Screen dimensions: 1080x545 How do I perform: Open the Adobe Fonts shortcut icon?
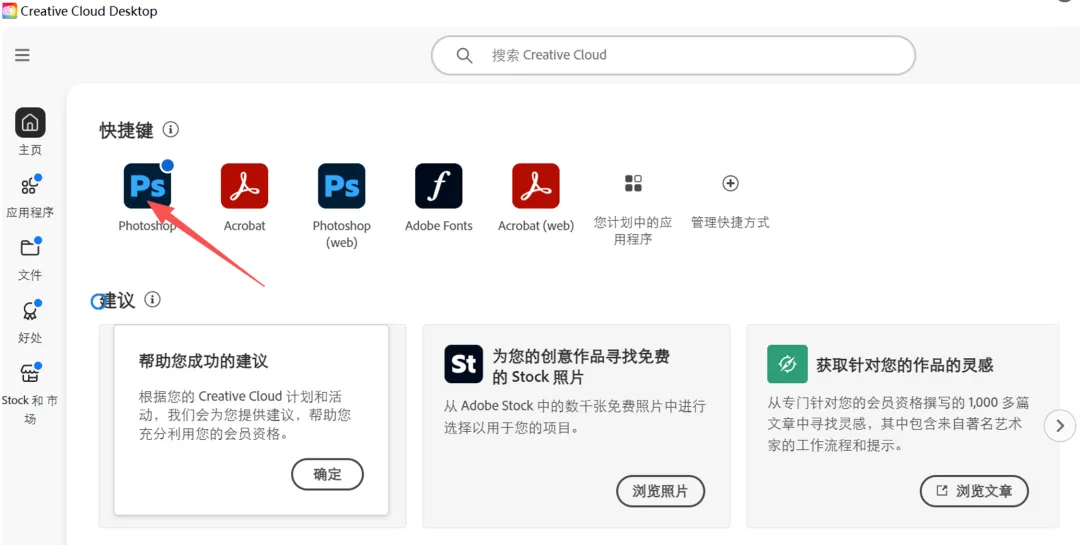pyautogui.click(x=439, y=186)
